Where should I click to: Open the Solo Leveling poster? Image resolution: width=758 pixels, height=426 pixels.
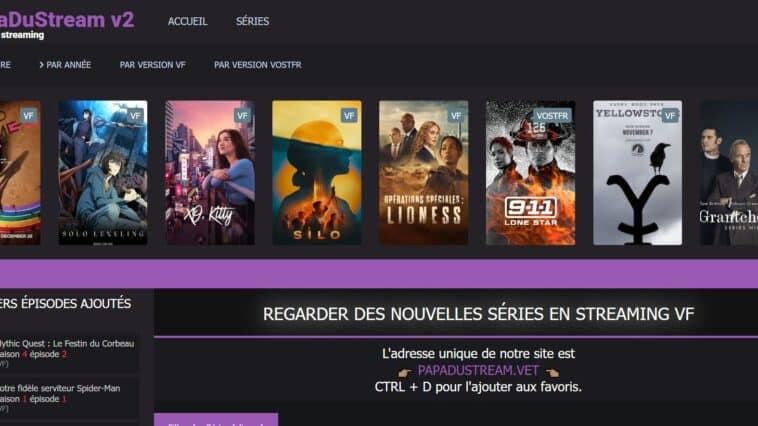(103, 173)
